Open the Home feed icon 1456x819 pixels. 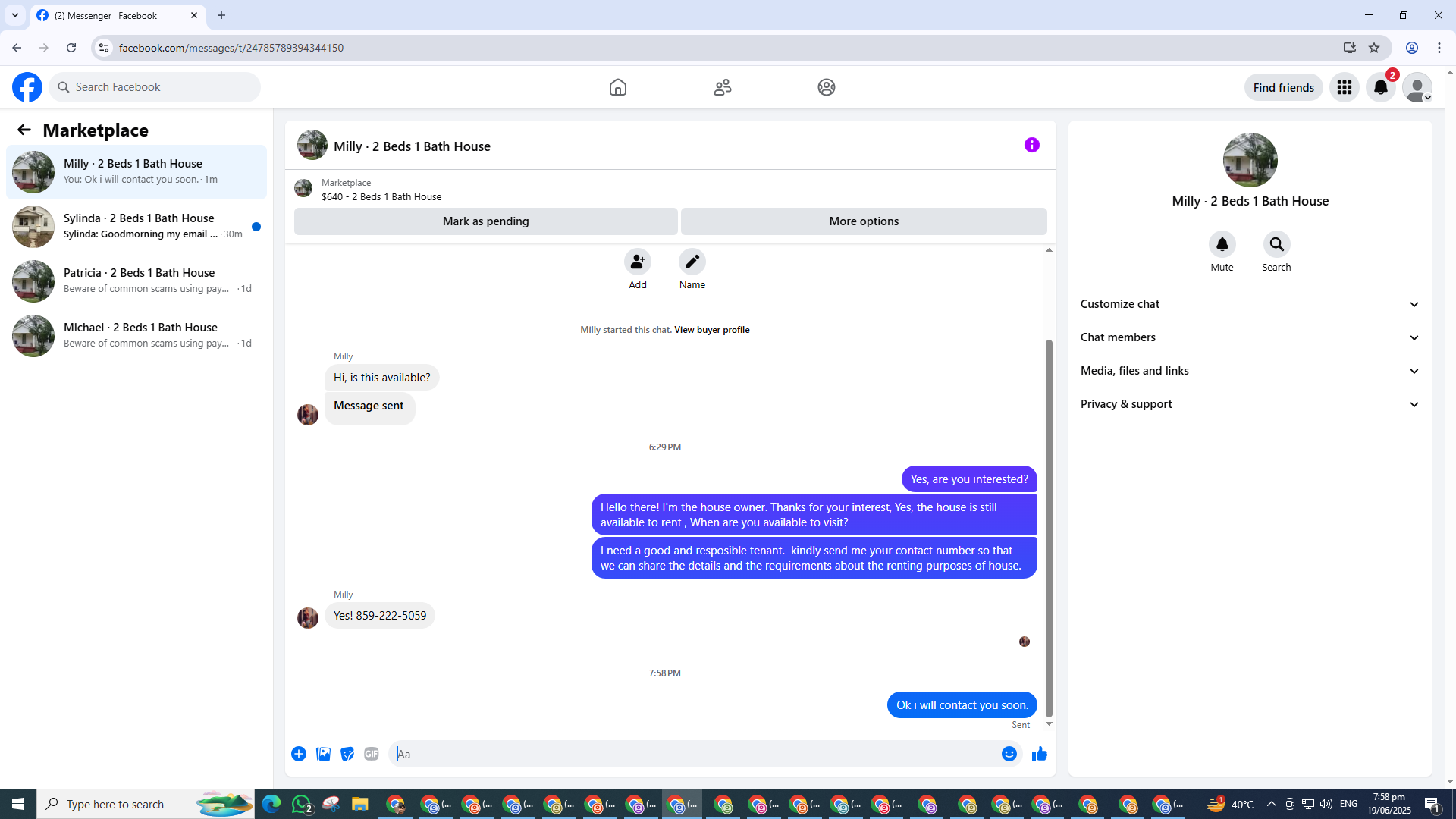tap(618, 87)
